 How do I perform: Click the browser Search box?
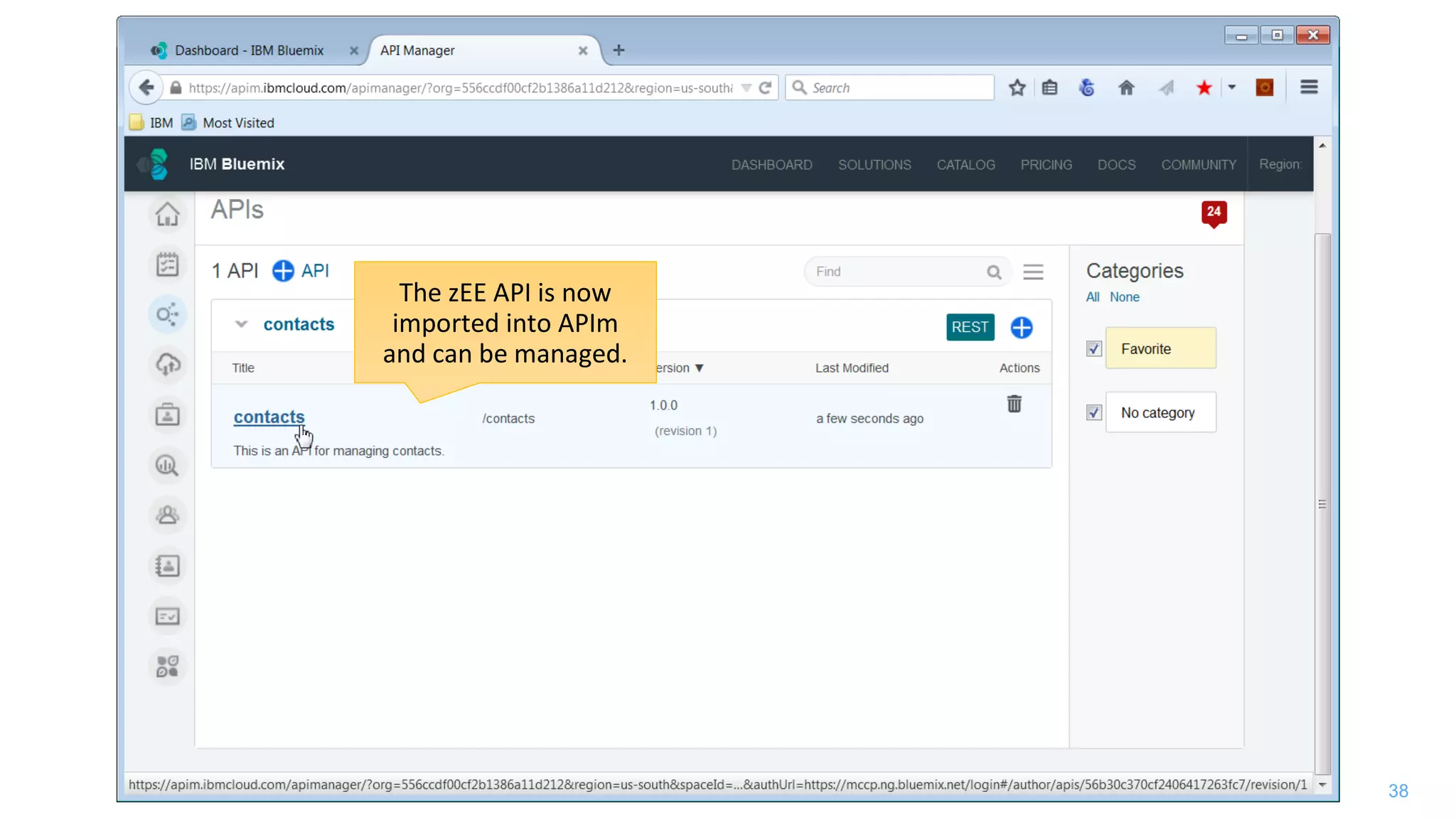889,87
